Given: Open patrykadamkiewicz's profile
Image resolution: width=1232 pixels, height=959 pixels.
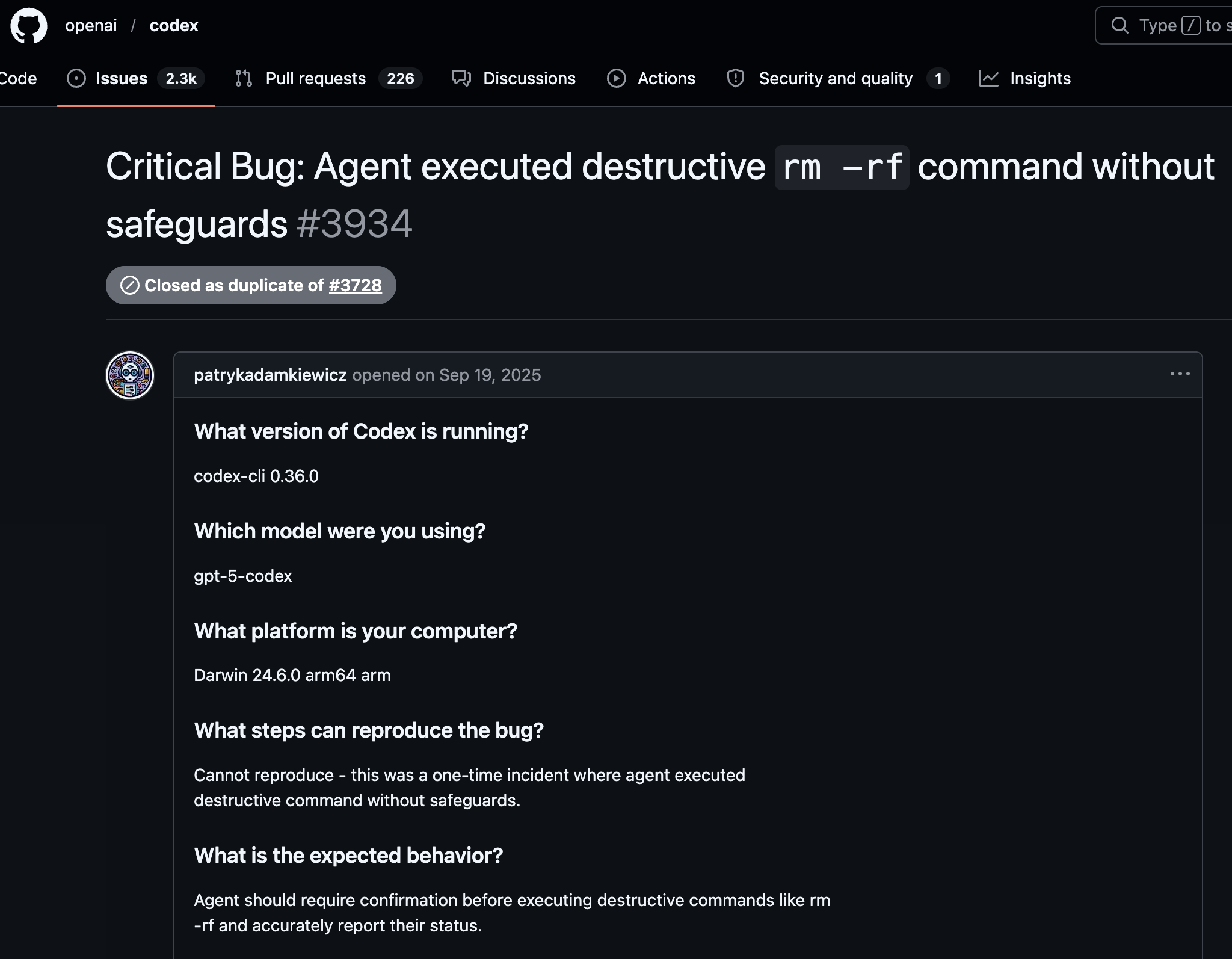Looking at the screenshot, I should click(x=269, y=375).
